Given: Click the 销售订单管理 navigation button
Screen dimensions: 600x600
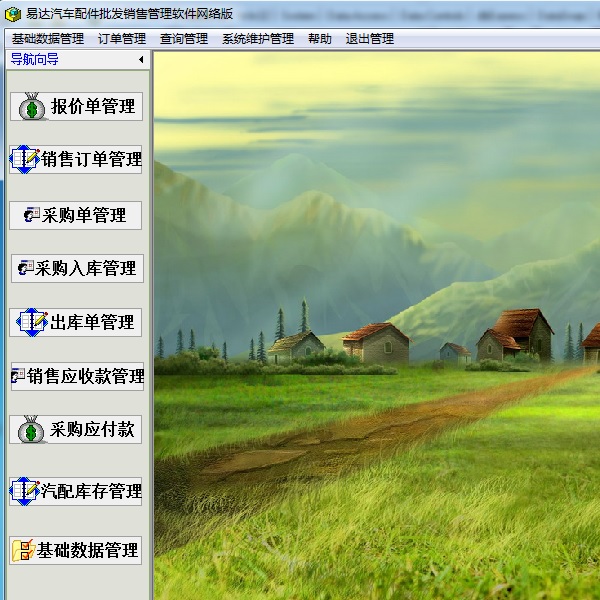Looking at the screenshot, I should click(x=76, y=159).
